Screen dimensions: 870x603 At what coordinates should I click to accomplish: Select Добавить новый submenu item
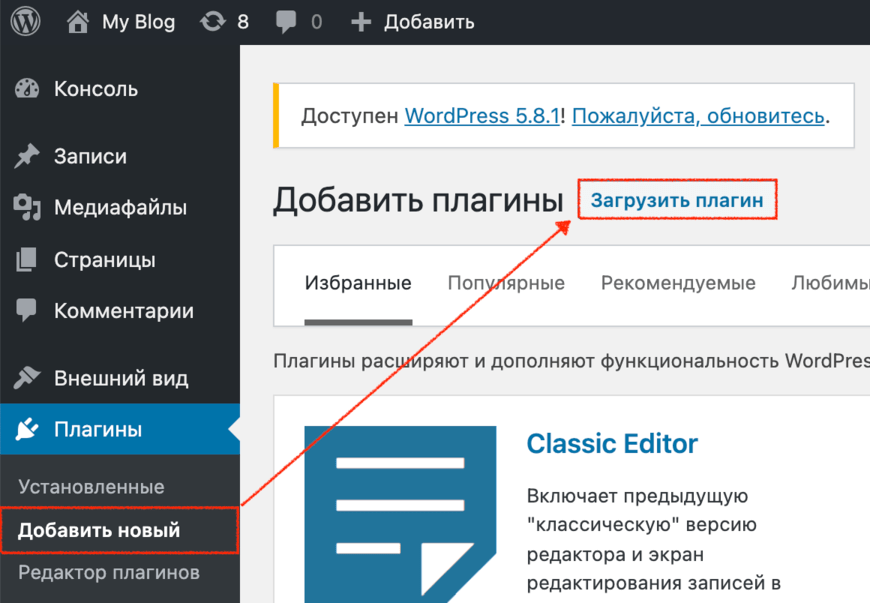[99, 530]
